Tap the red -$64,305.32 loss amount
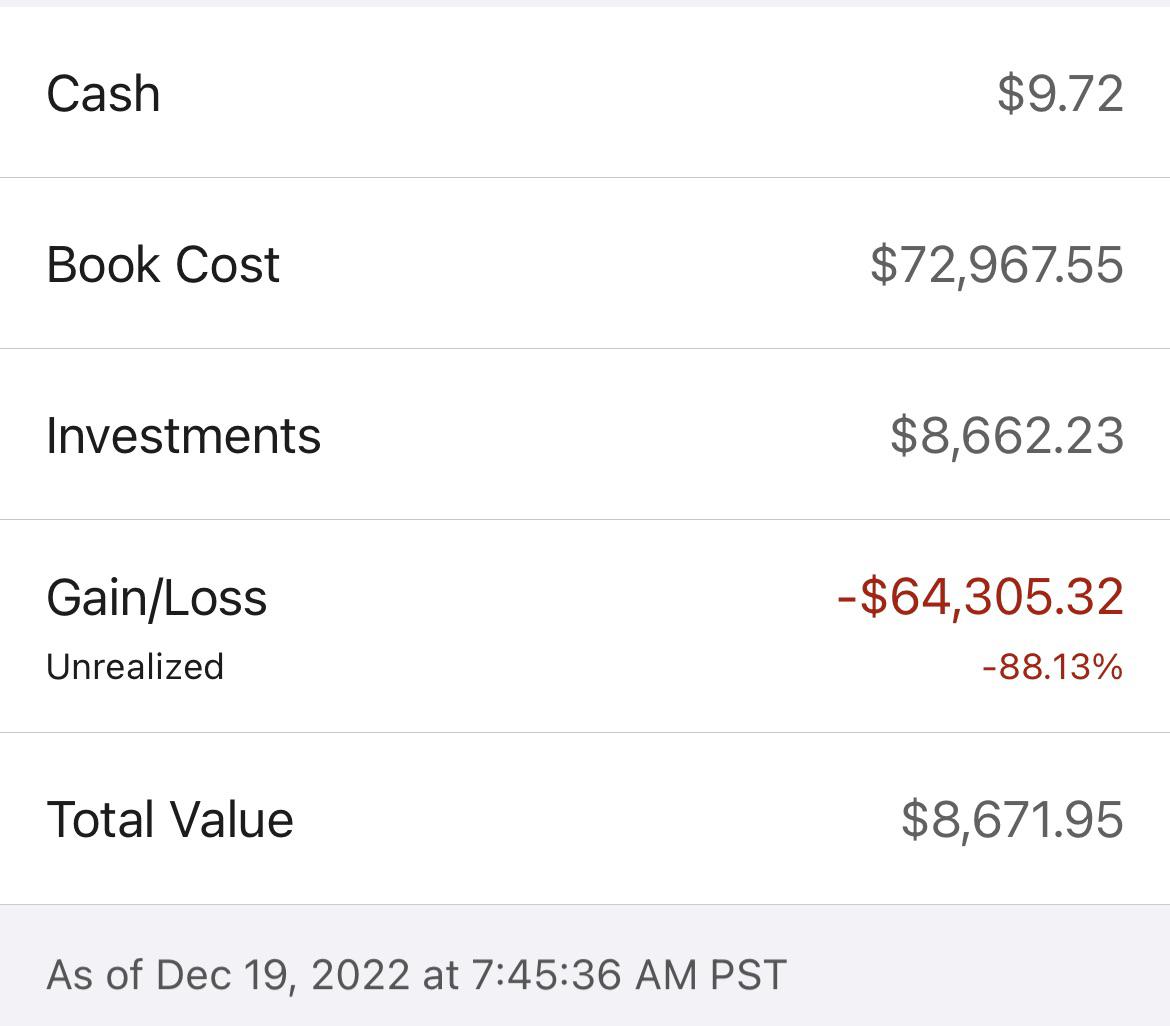The height and width of the screenshot is (1026, 1170). pos(980,597)
